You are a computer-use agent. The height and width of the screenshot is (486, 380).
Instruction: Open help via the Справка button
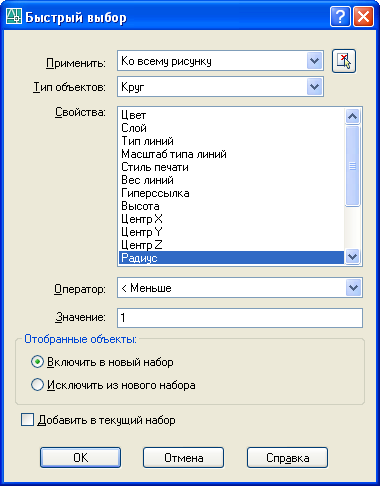pyautogui.click(x=287, y=458)
